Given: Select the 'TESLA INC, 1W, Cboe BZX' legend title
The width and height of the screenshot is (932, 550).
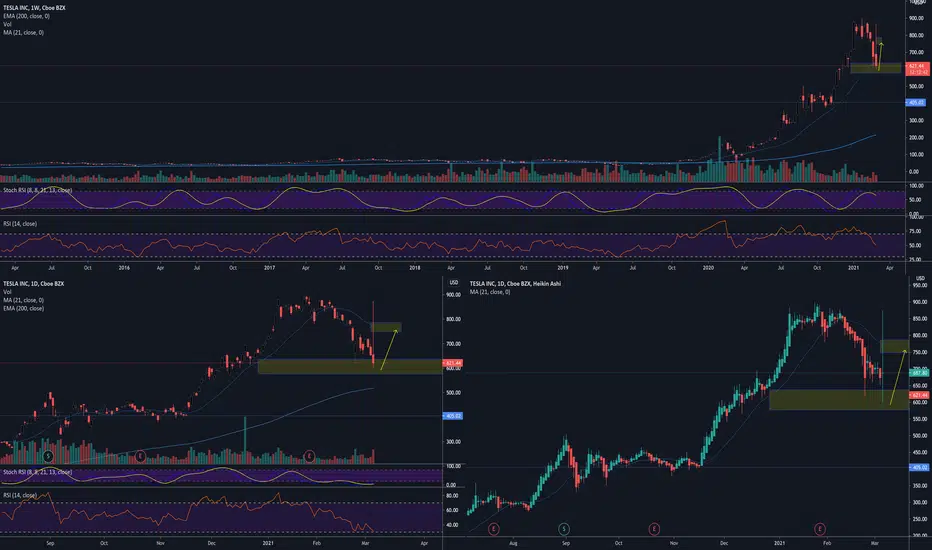Looking at the screenshot, I should point(34,8).
